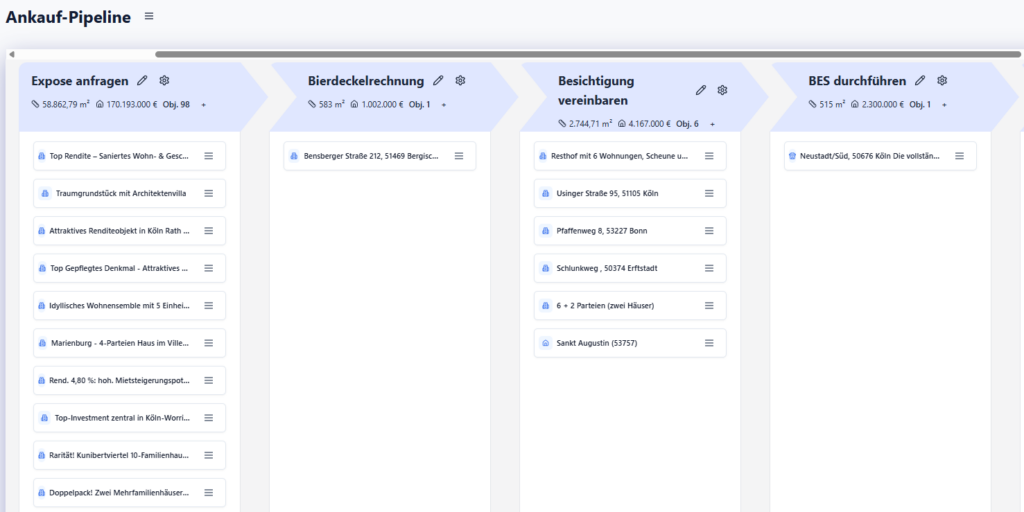Open menu of Neustadt/Süd card
The height and width of the screenshot is (512, 1024).
[959, 156]
